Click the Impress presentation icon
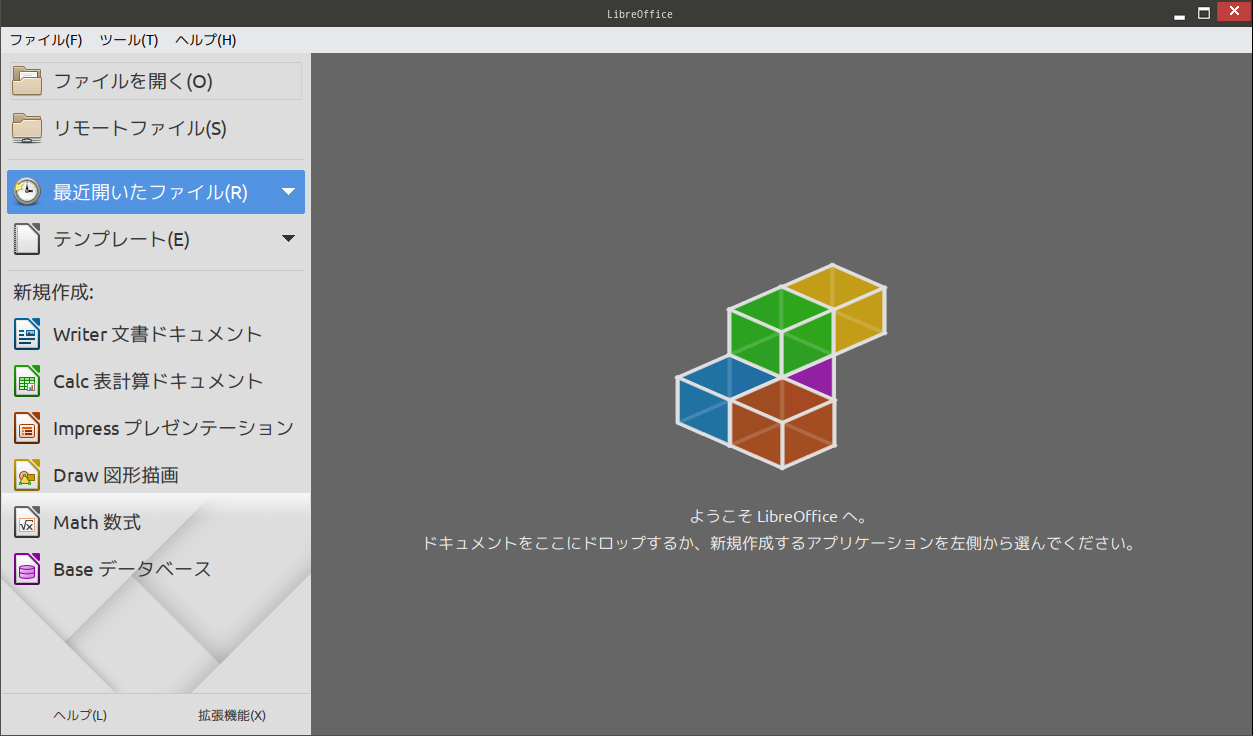This screenshot has width=1253, height=736. click(x=27, y=428)
